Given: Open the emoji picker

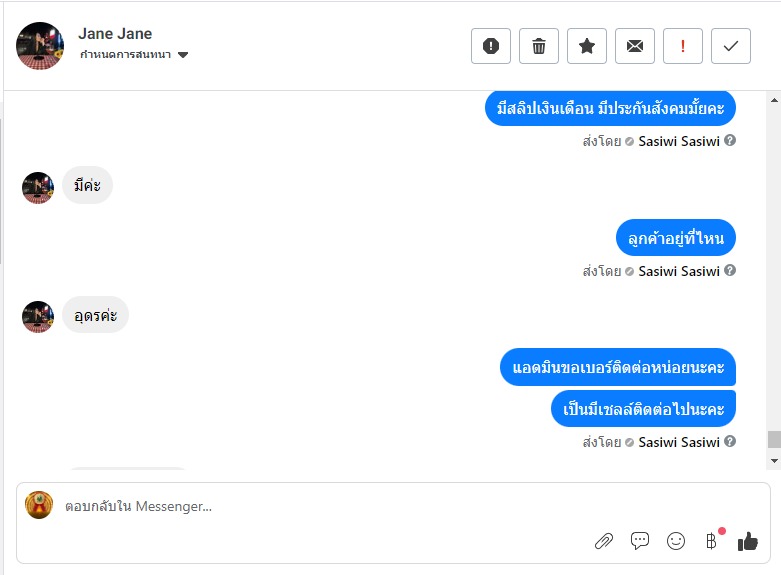Looking at the screenshot, I should point(676,541).
